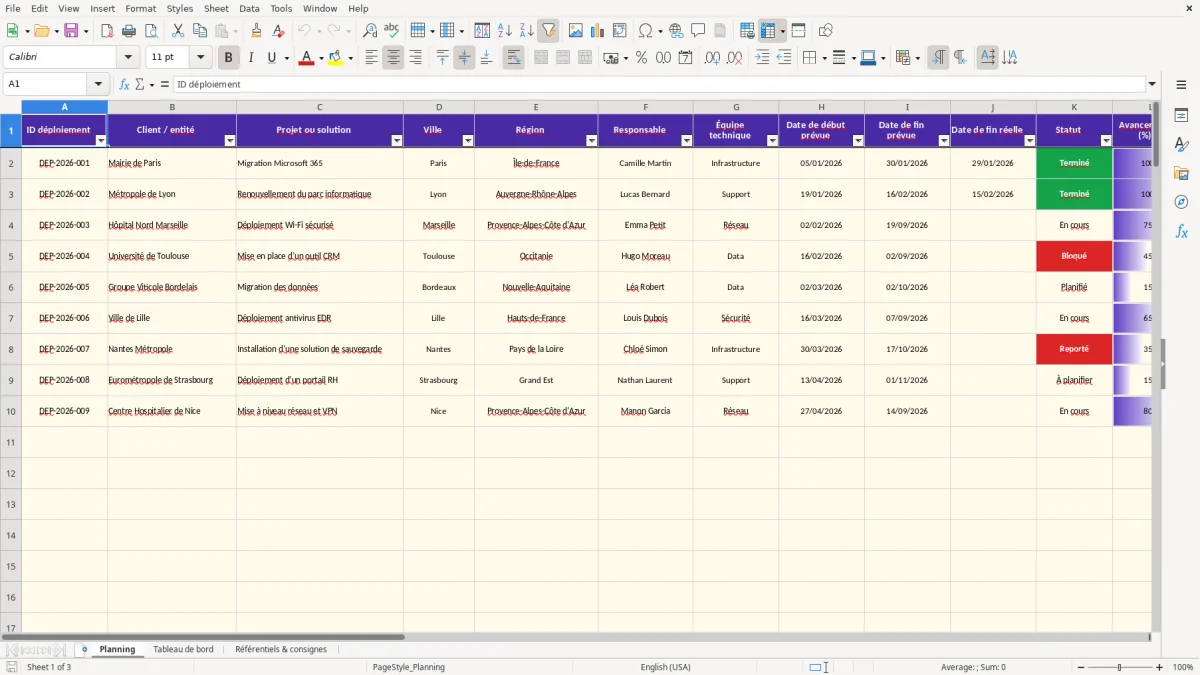
Task: Click Increase Indent icon
Action: (762, 58)
